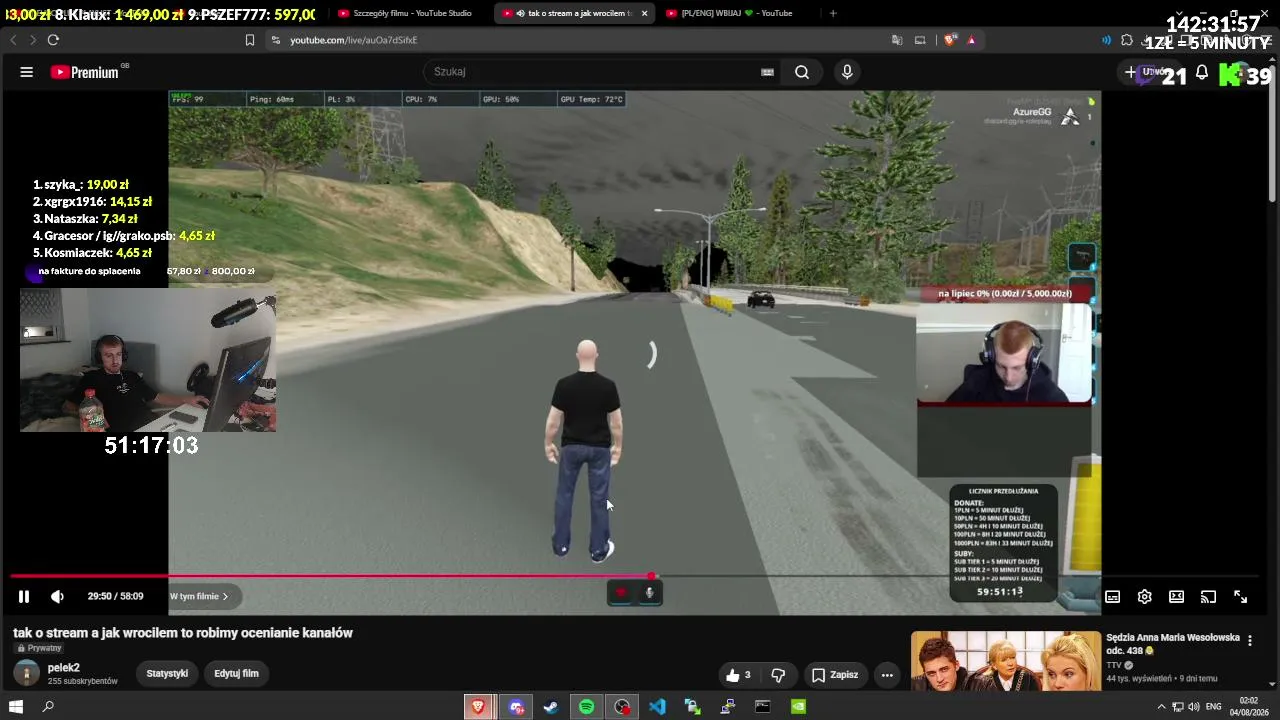This screenshot has width=1280, height=720.
Task: Open Statystyki for this video
Action: pyautogui.click(x=167, y=674)
